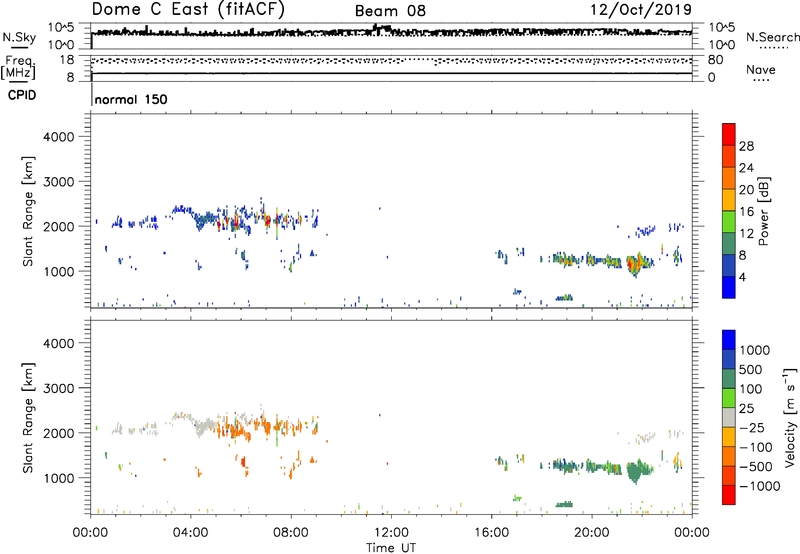Click the red bottom of the Velocity colorbar
800x554 pixels.
click(x=729, y=495)
